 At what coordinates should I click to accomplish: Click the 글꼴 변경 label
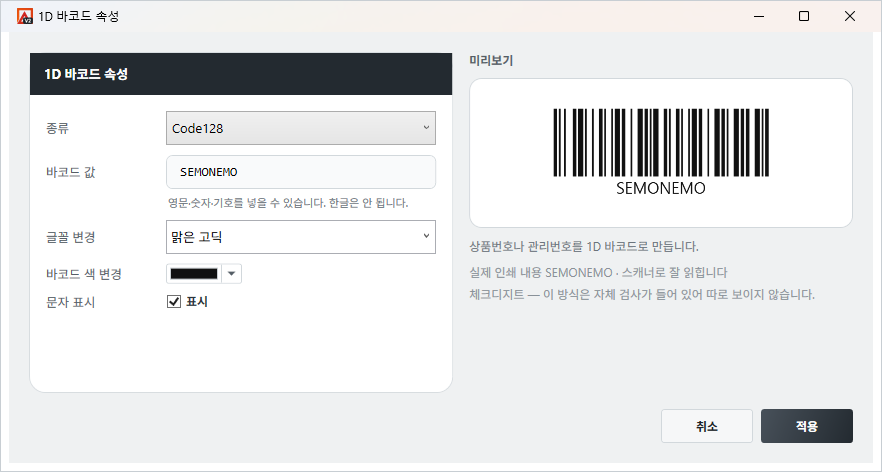[71, 237]
